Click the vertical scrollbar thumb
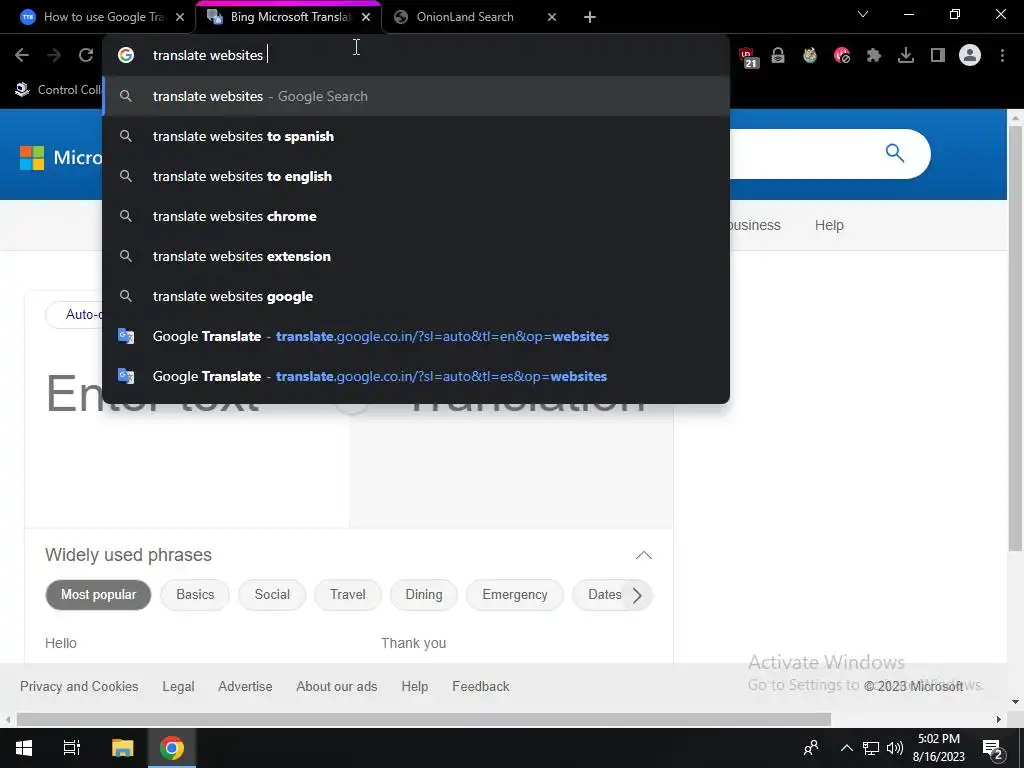1024x768 pixels. [x=1015, y=339]
